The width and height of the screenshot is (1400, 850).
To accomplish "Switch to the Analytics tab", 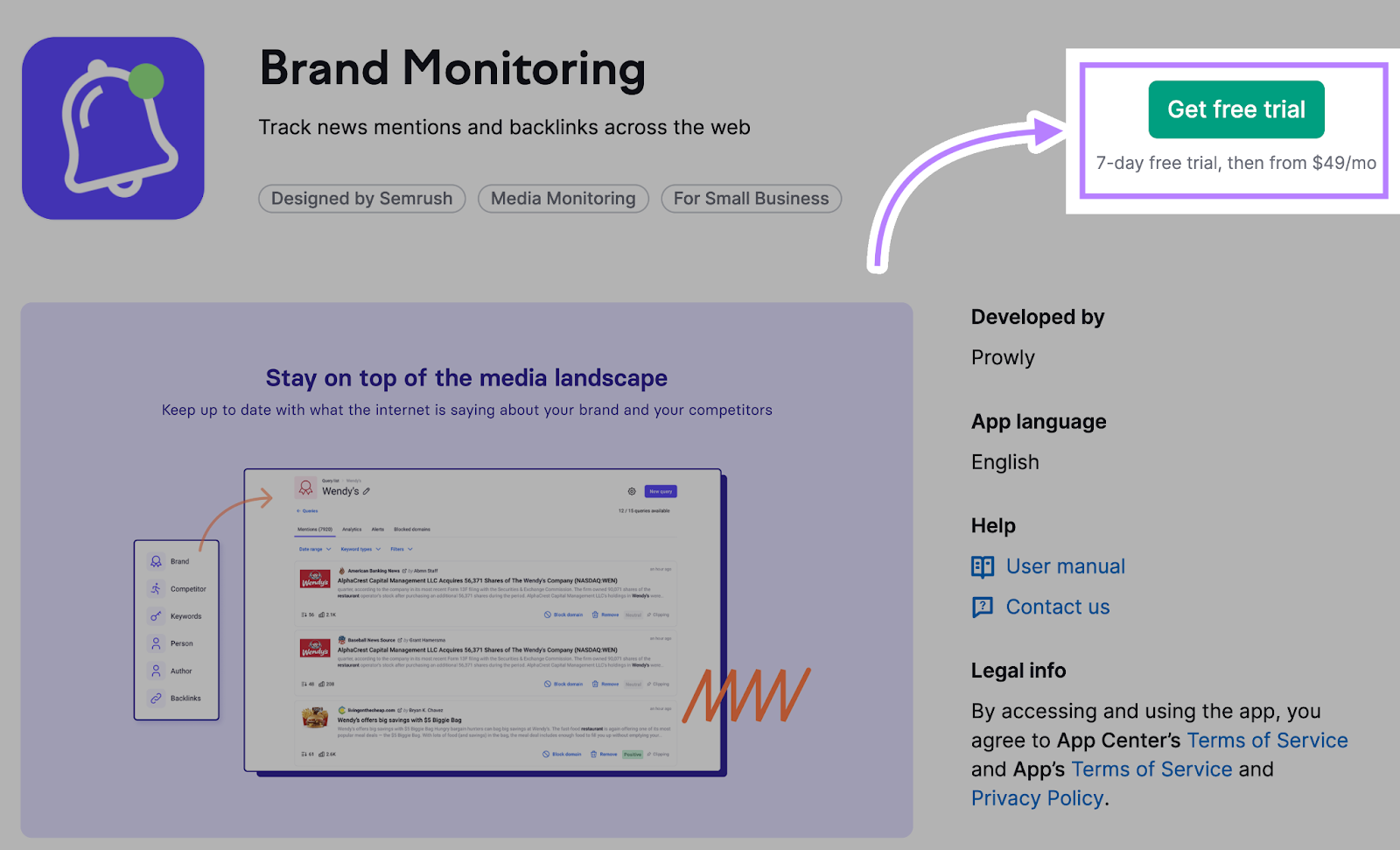I will pos(352,530).
